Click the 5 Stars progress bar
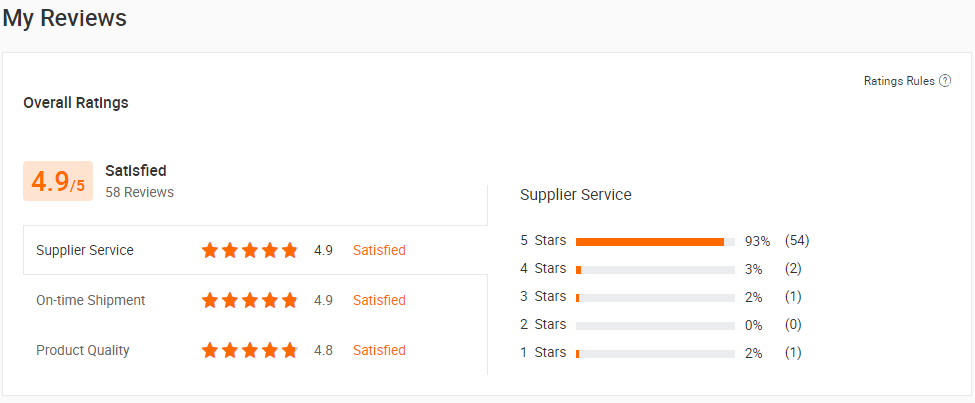Screen dimensions: 975x403 point(655,241)
